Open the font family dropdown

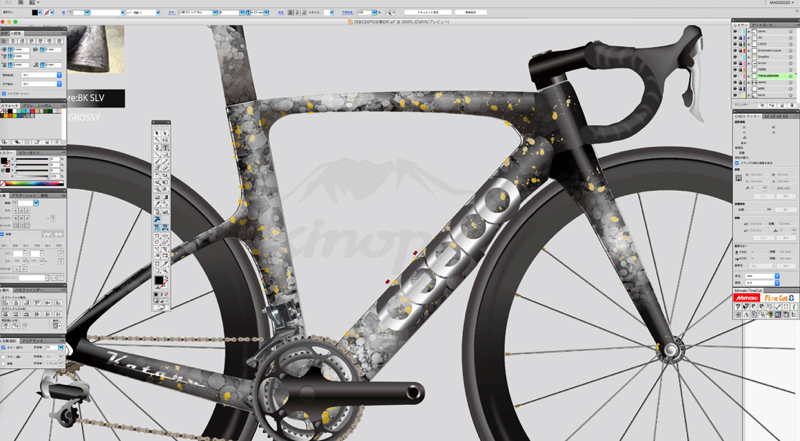215,12
